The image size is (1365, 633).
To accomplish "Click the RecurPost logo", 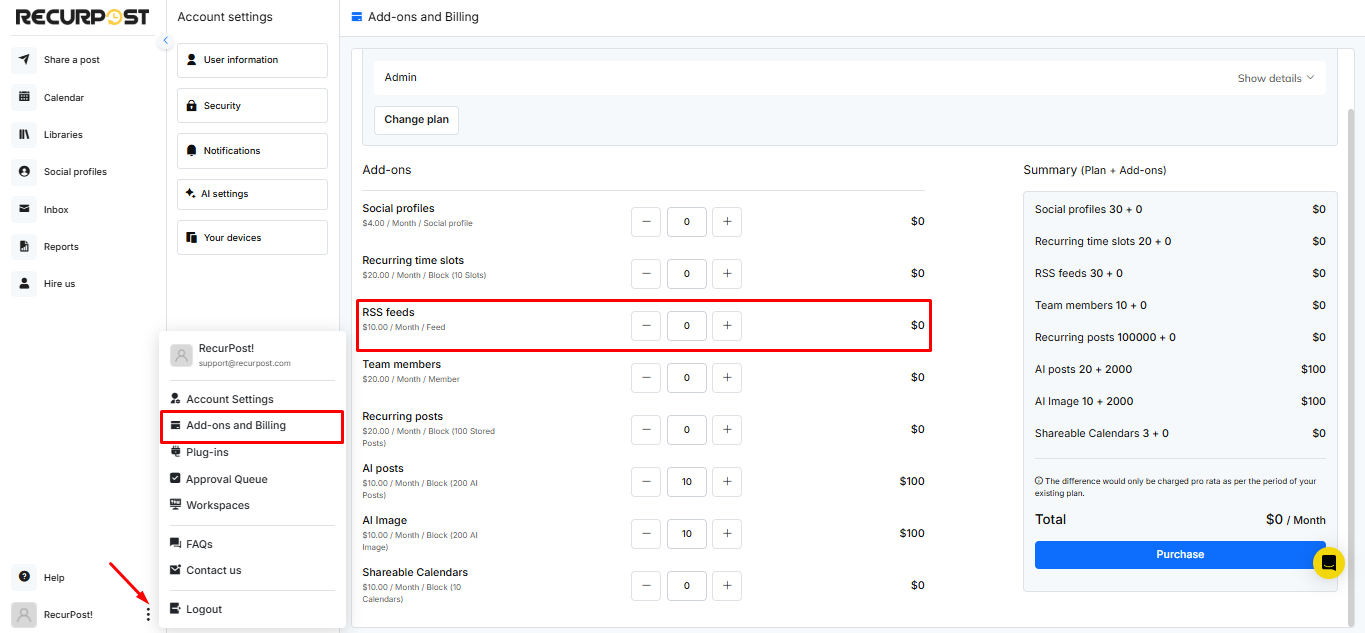I will [82, 17].
